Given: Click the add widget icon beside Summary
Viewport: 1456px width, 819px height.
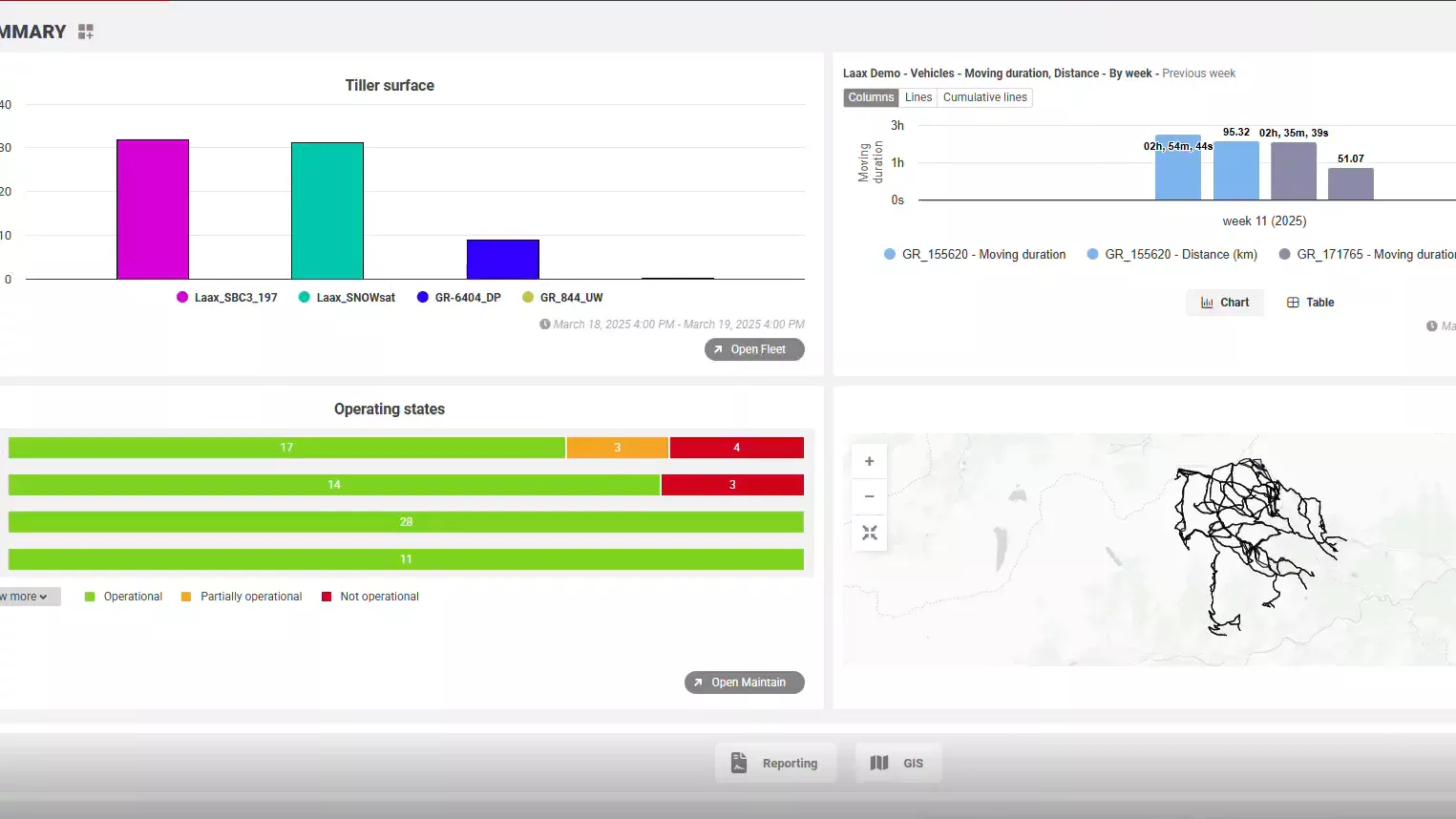Looking at the screenshot, I should 86,31.
